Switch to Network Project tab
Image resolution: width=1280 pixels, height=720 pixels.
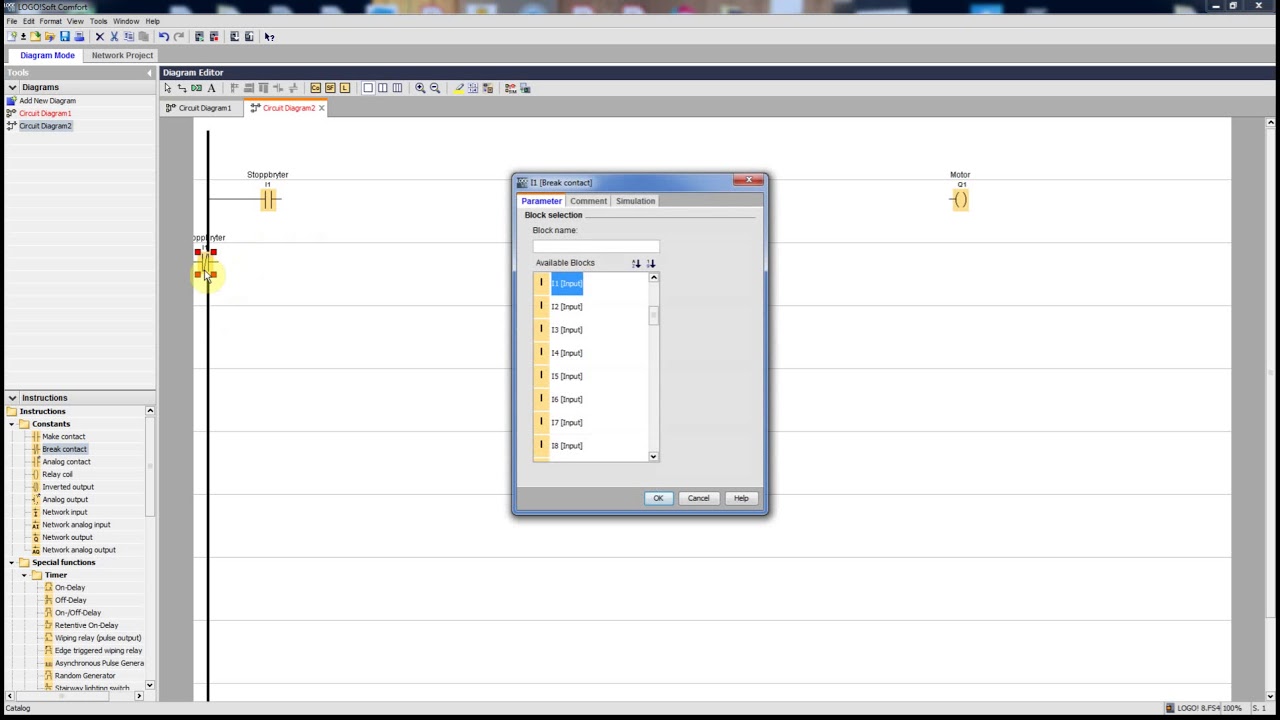pos(122,55)
